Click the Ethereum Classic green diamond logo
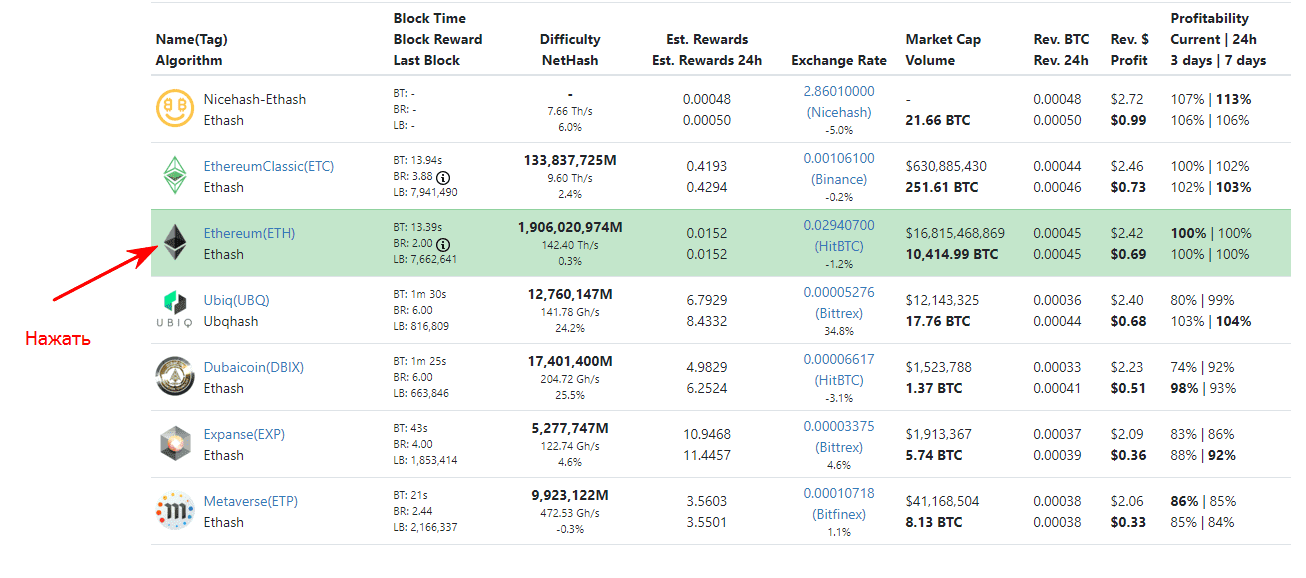Viewport: 1306px width, 578px height. [x=175, y=176]
